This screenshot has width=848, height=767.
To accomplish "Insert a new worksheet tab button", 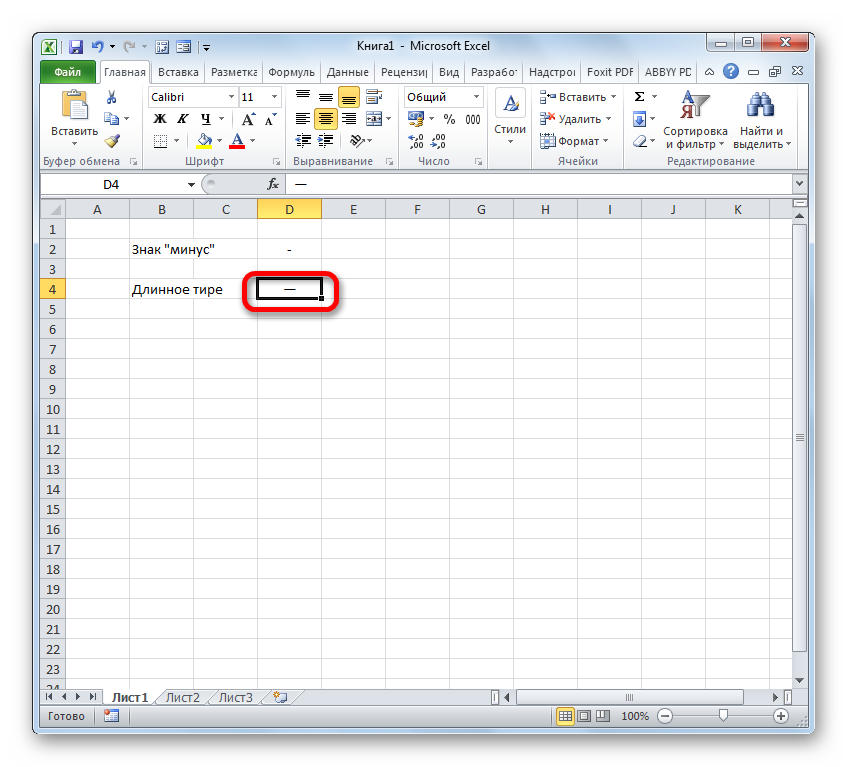I will pos(280,698).
